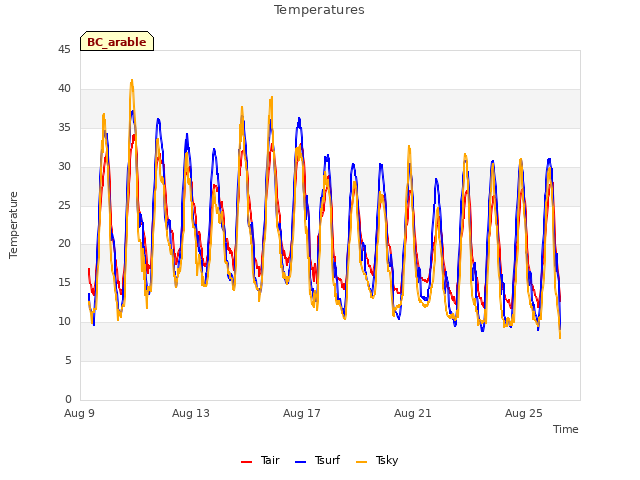Click the 20 y-axis tick label
Image resolution: width=640 pixels, height=480 pixels.
tap(64, 244)
